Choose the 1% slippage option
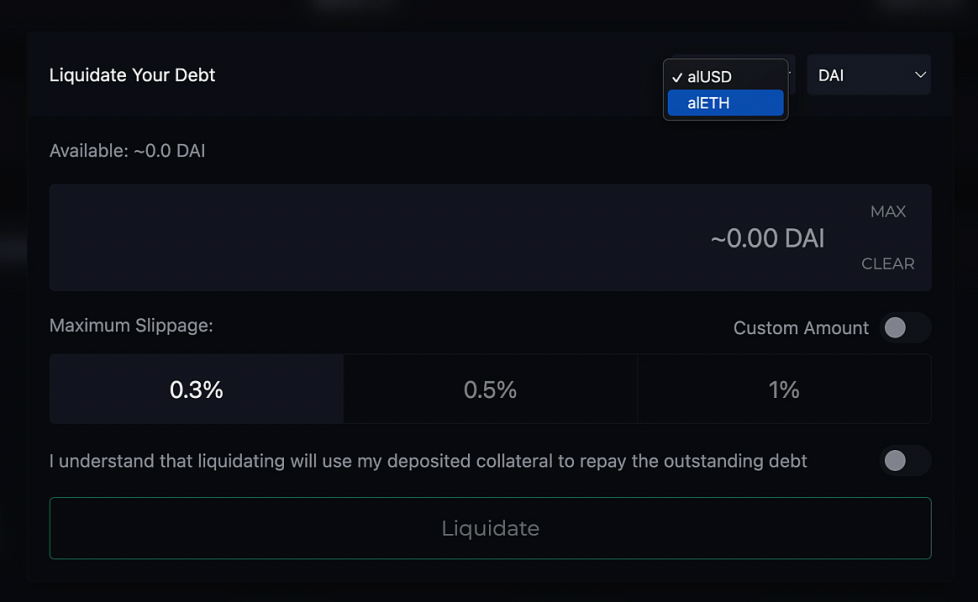The height and width of the screenshot is (602, 978). tap(784, 390)
